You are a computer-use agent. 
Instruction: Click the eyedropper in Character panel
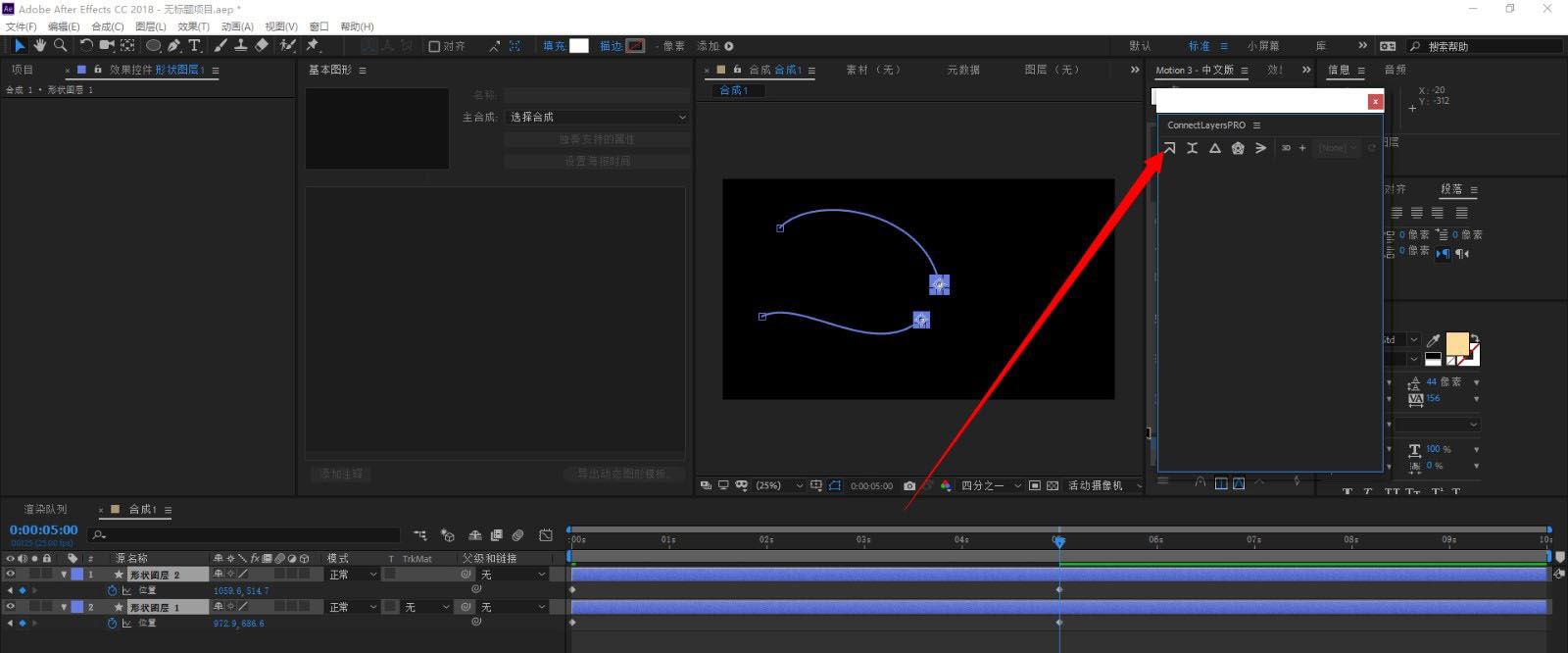(x=1434, y=340)
